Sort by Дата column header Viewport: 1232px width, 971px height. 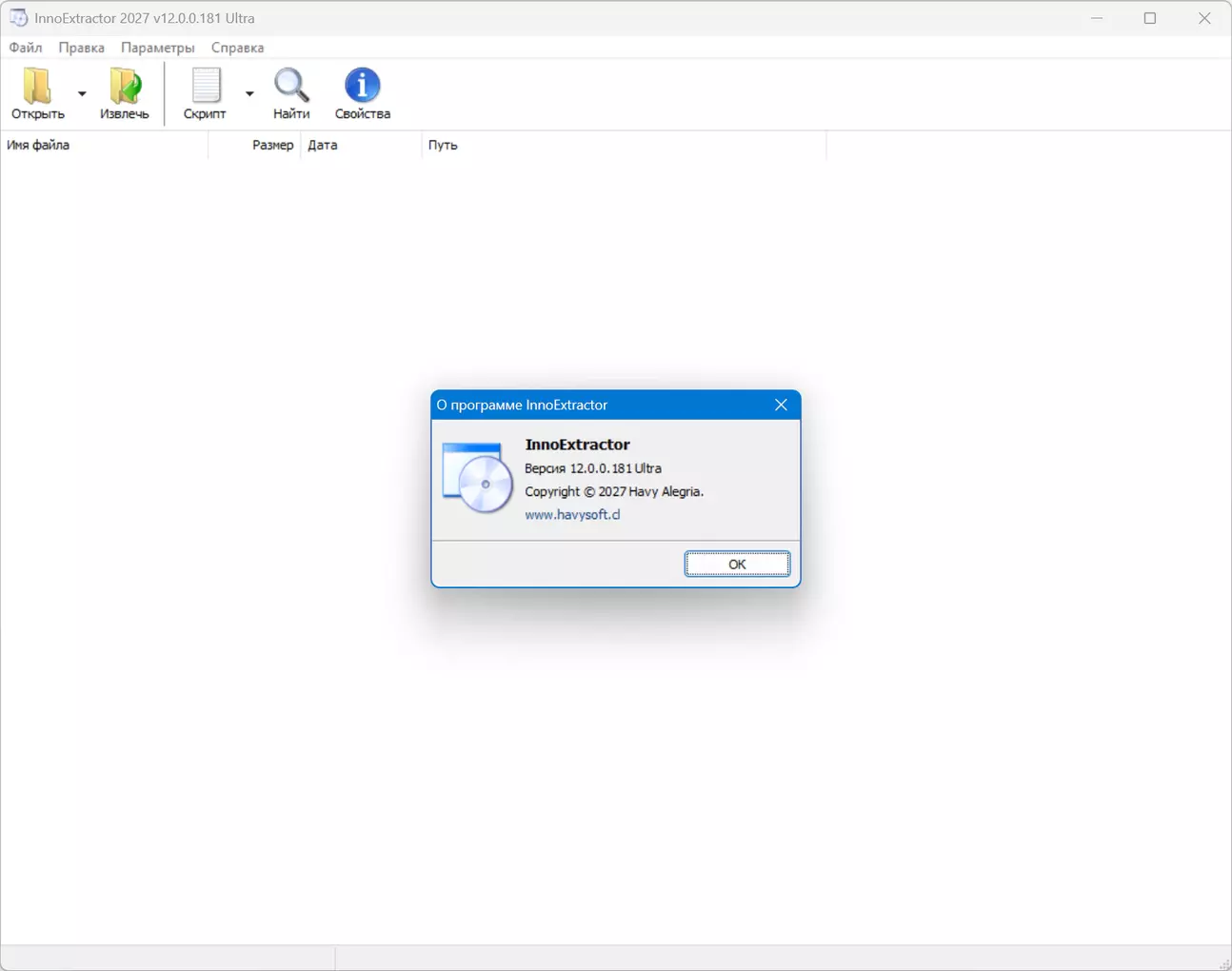[x=361, y=145]
